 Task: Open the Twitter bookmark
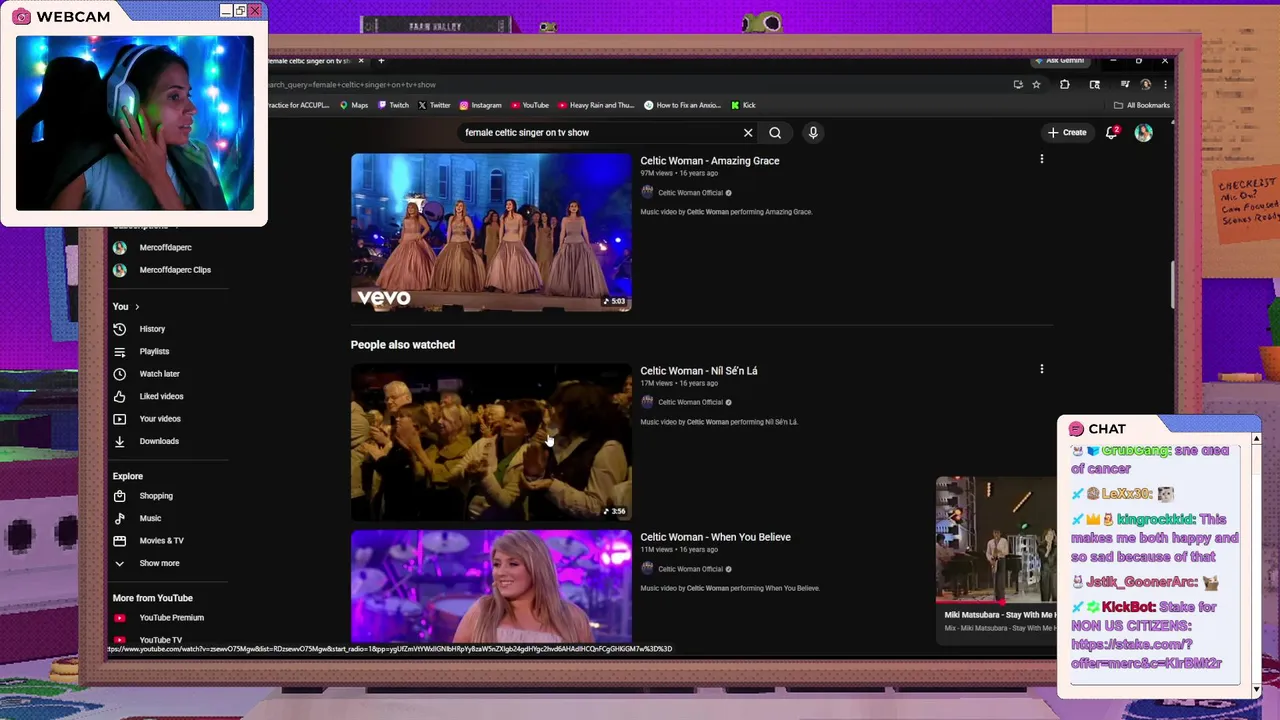(434, 105)
